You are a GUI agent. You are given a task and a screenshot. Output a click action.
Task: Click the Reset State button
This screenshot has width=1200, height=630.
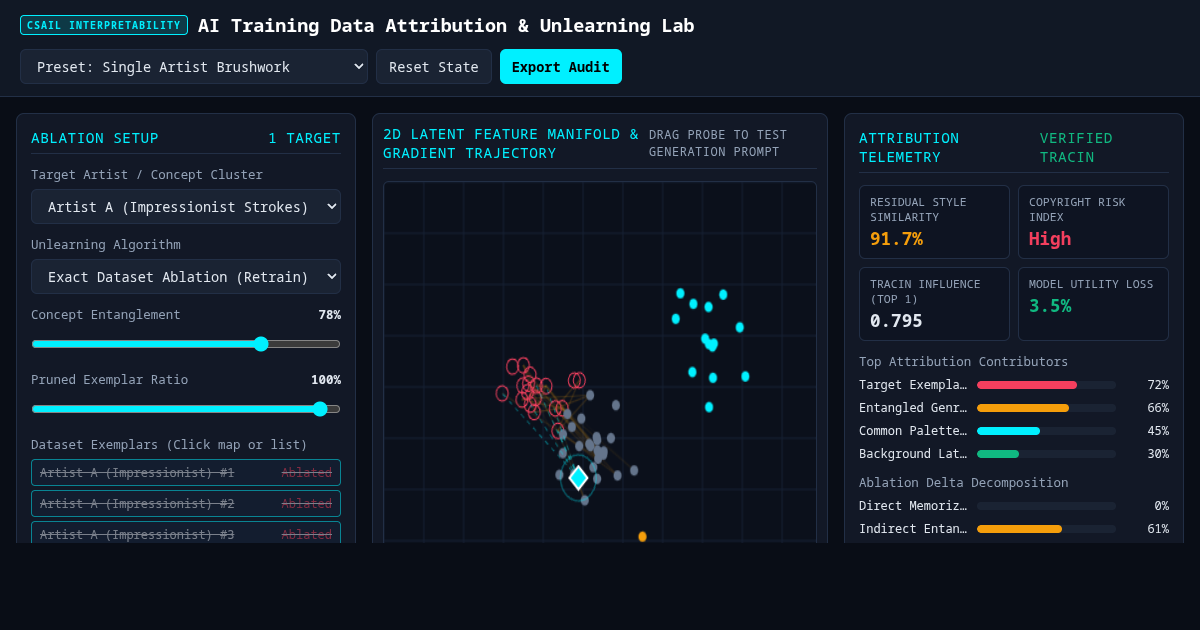434,67
